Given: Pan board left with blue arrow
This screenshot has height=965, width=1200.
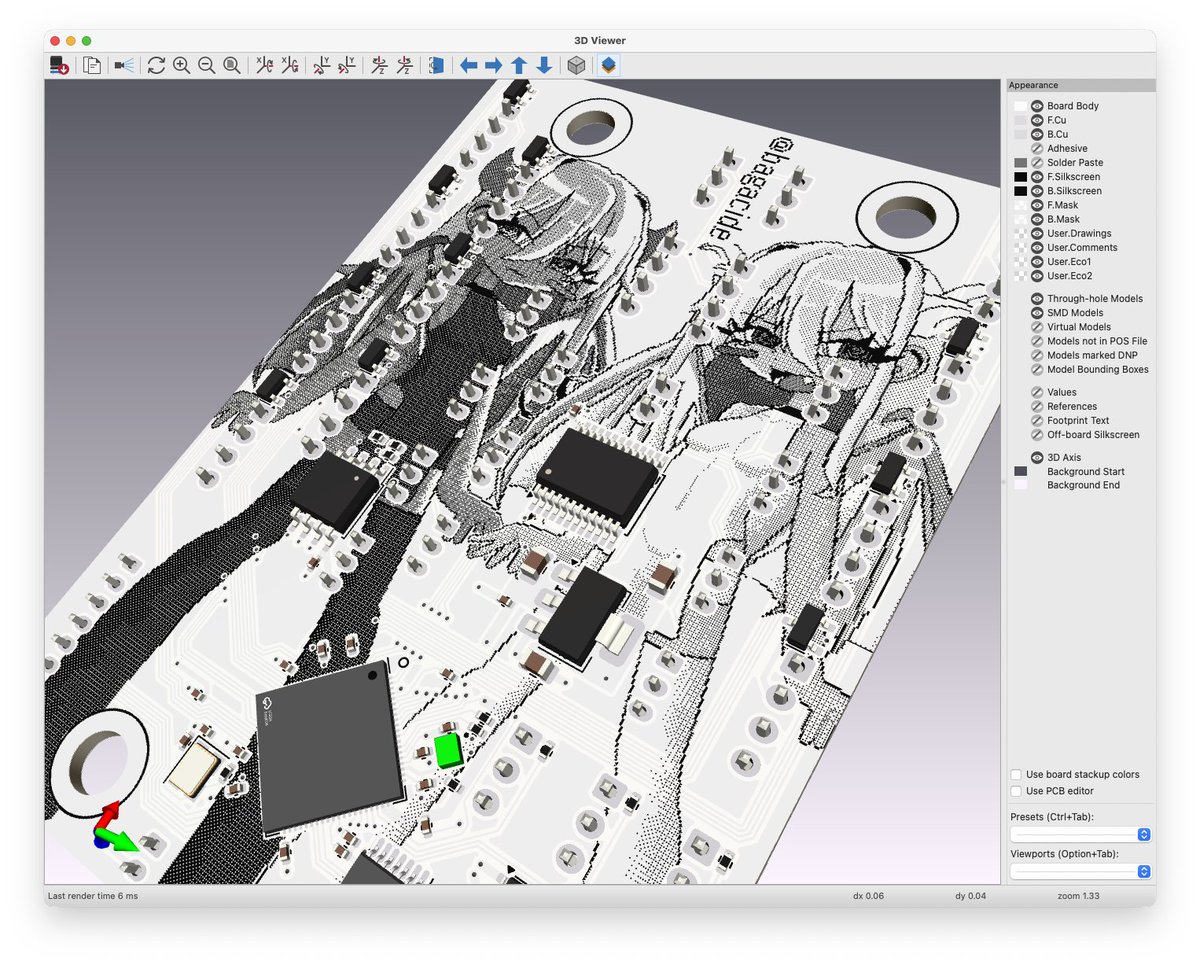Looking at the screenshot, I should pos(468,65).
